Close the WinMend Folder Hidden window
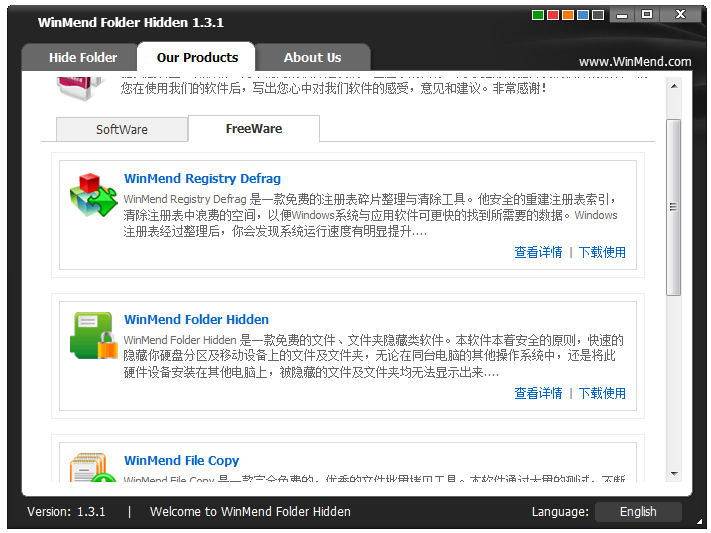 680,15
